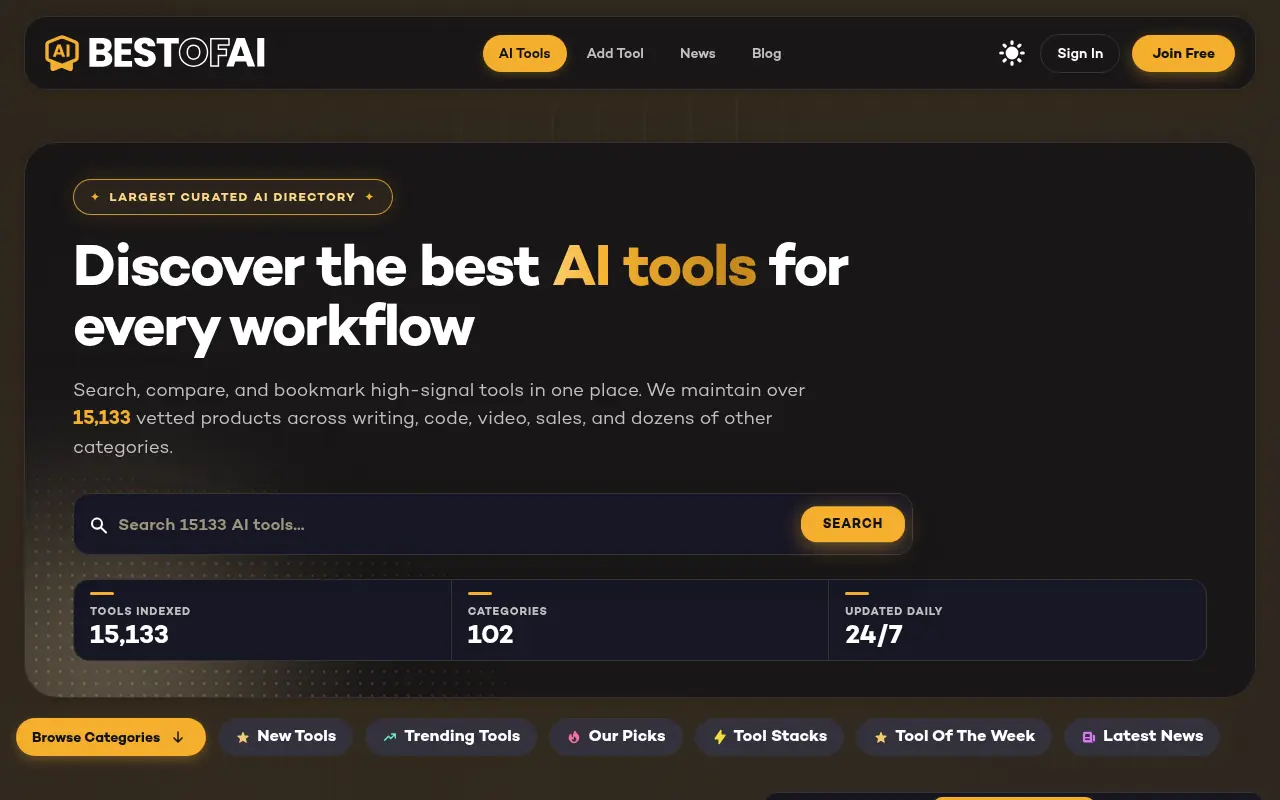The image size is (1280, 800).
Task: Open the AI Tools nav tab
Action: pyautogui.click(x=525, y=53)
